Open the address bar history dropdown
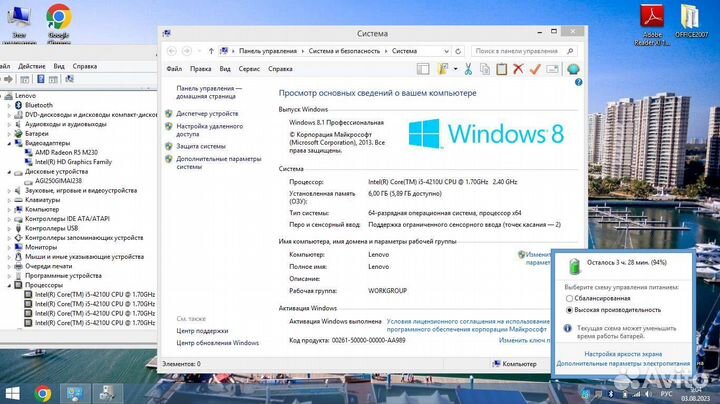This screenshot has width=720, height=404. tap(446, 51)
